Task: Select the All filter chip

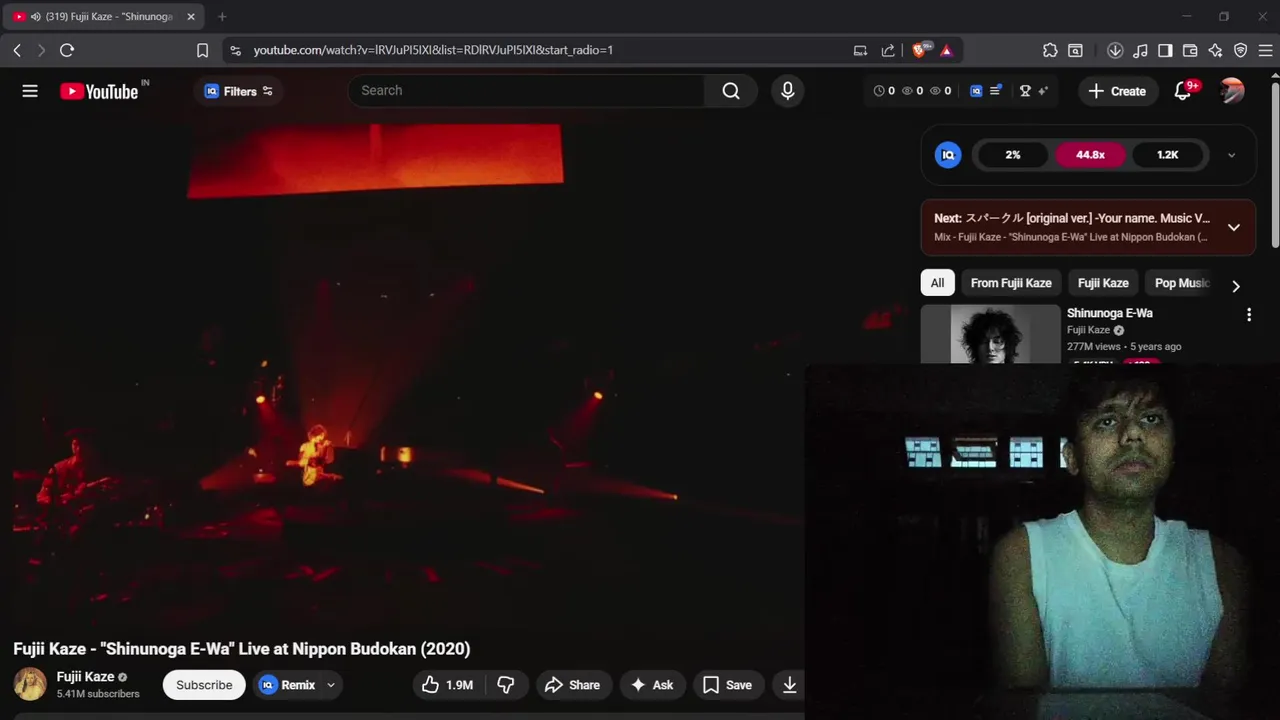Action: click(x=937, y=283)
